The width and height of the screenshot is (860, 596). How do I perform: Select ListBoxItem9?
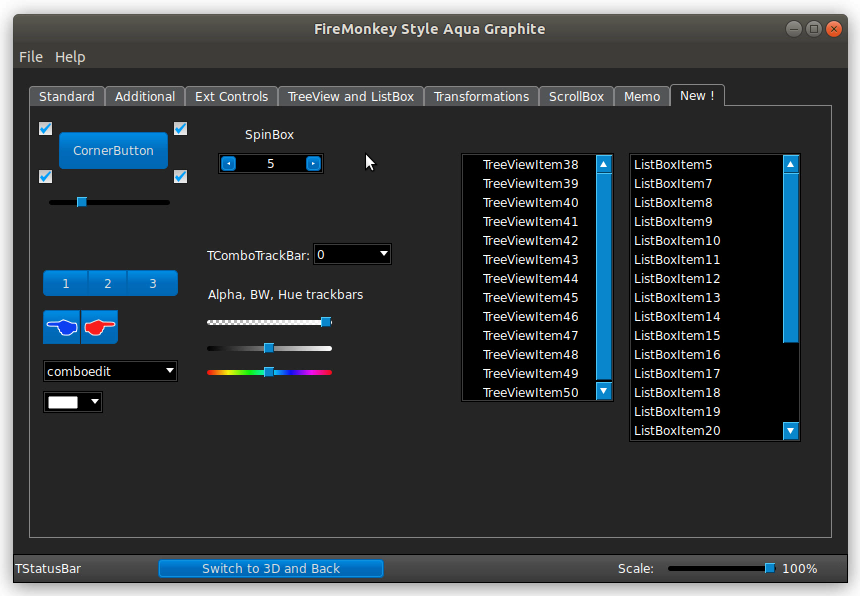point(673,222)
